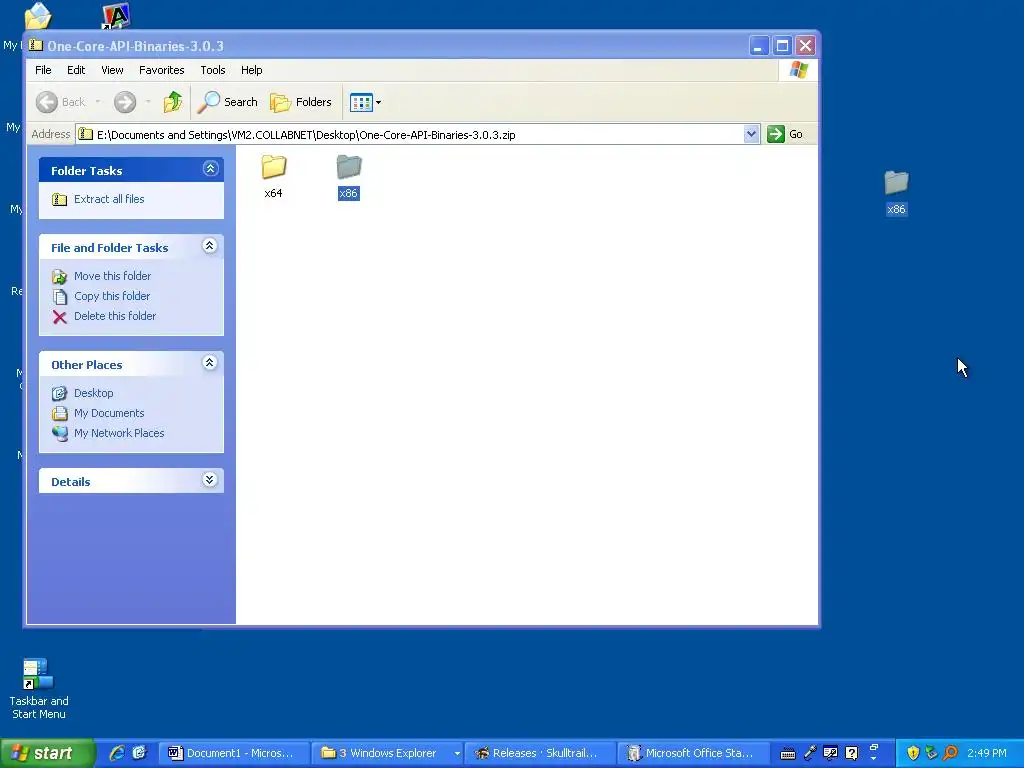
Task: Click the Start button
Action: [47, 753]
